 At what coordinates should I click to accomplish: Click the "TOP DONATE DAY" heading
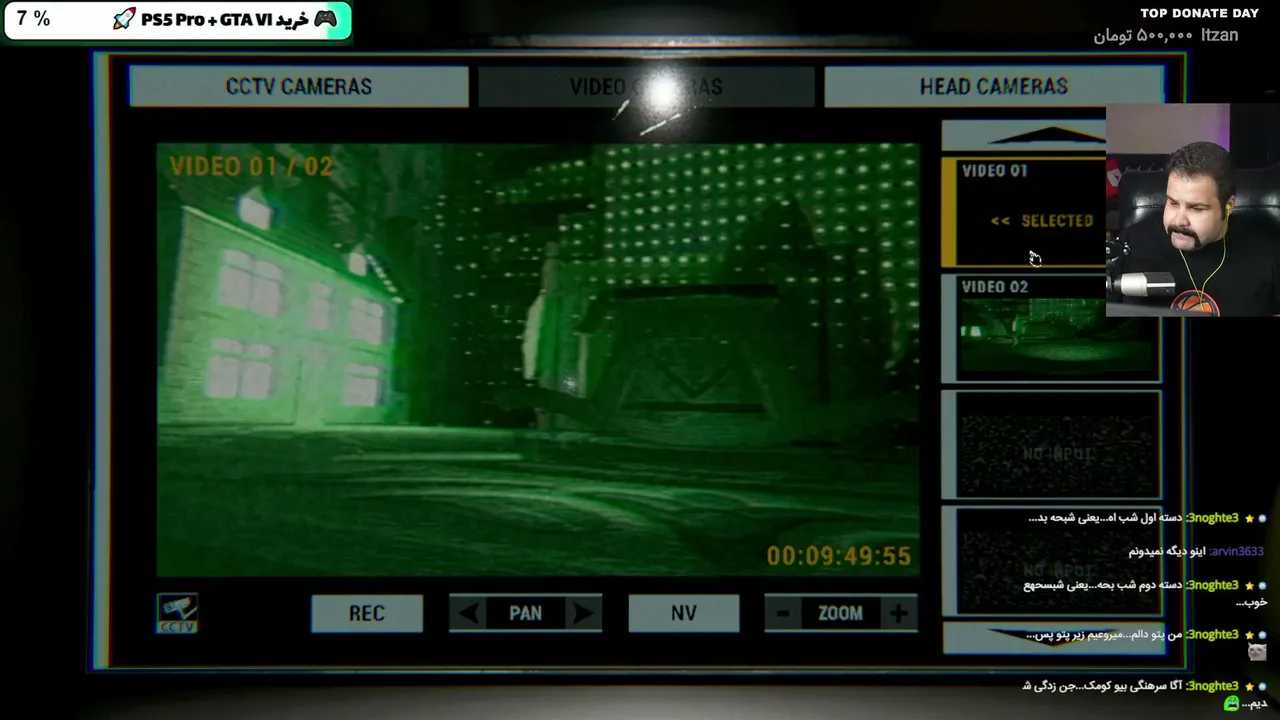tap(1199, 13)
